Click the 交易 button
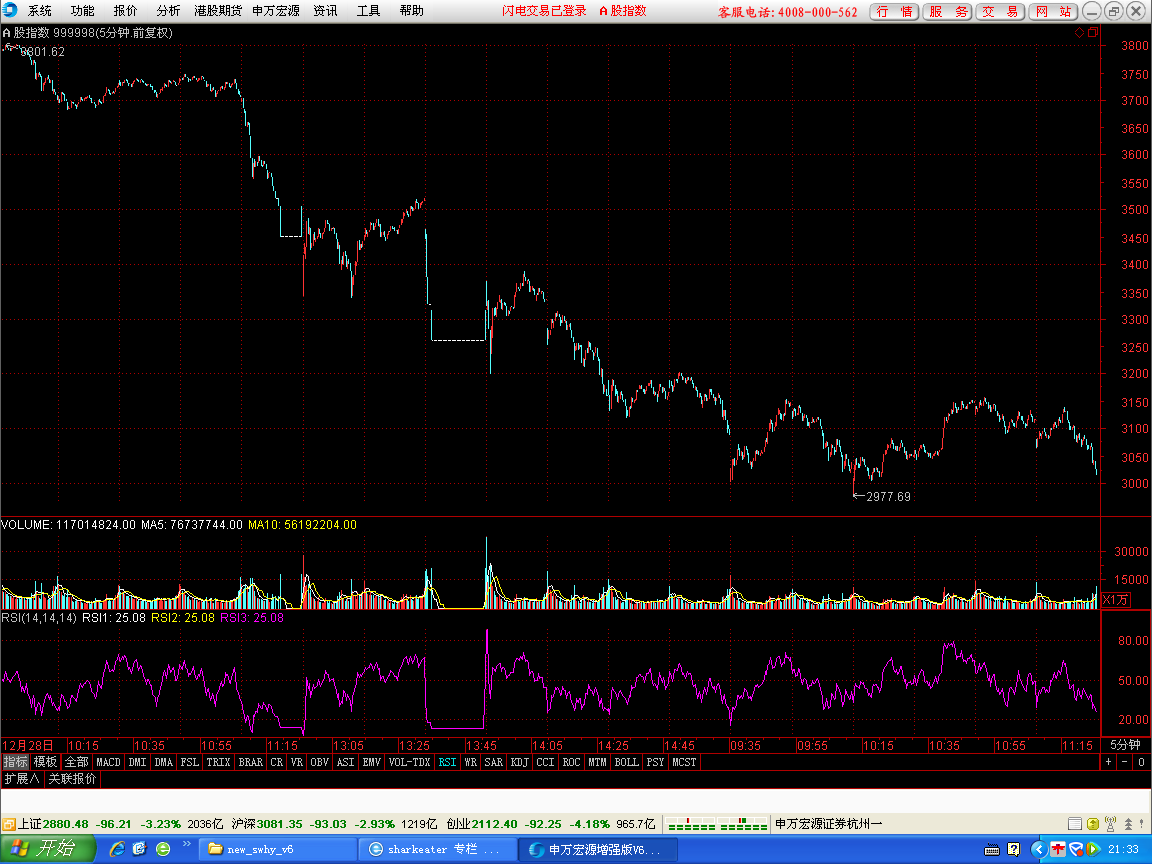Screen dimensions: 1152x864 pos(1001,11)
